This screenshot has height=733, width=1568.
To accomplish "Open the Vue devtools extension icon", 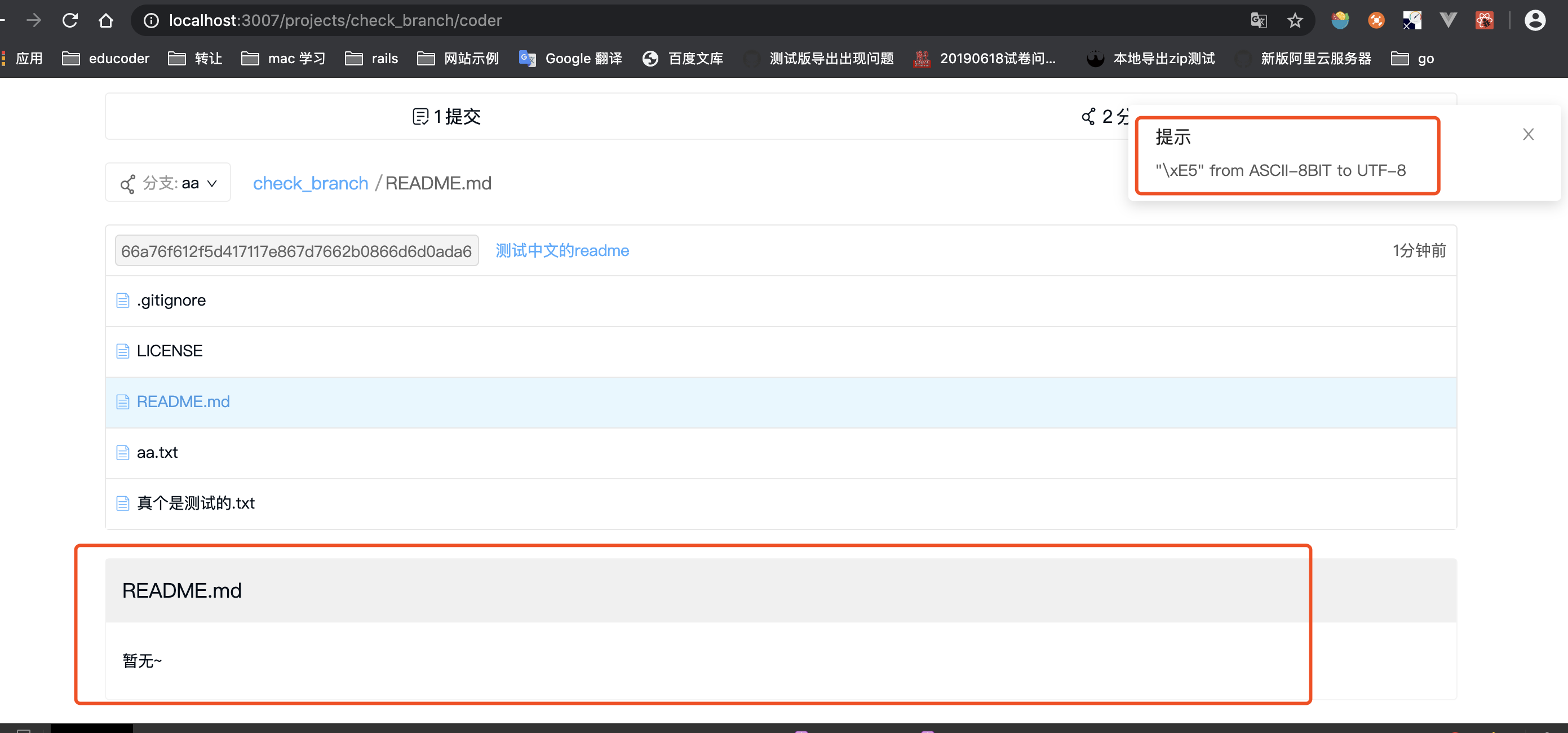I will [1448, 21].
